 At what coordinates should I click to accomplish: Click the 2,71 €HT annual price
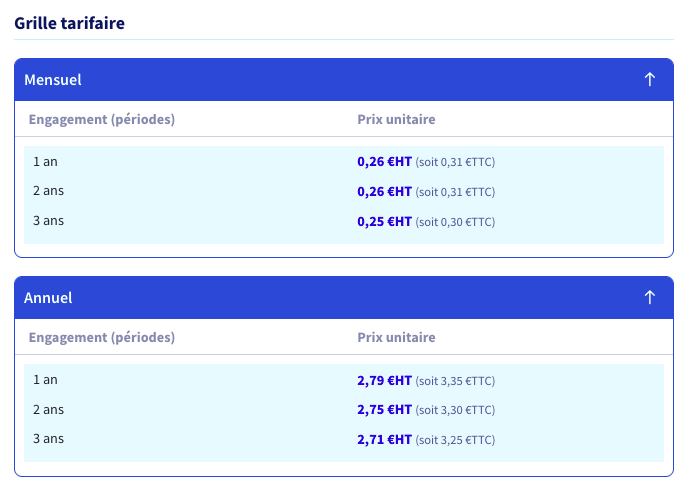[x=384, y=439]
